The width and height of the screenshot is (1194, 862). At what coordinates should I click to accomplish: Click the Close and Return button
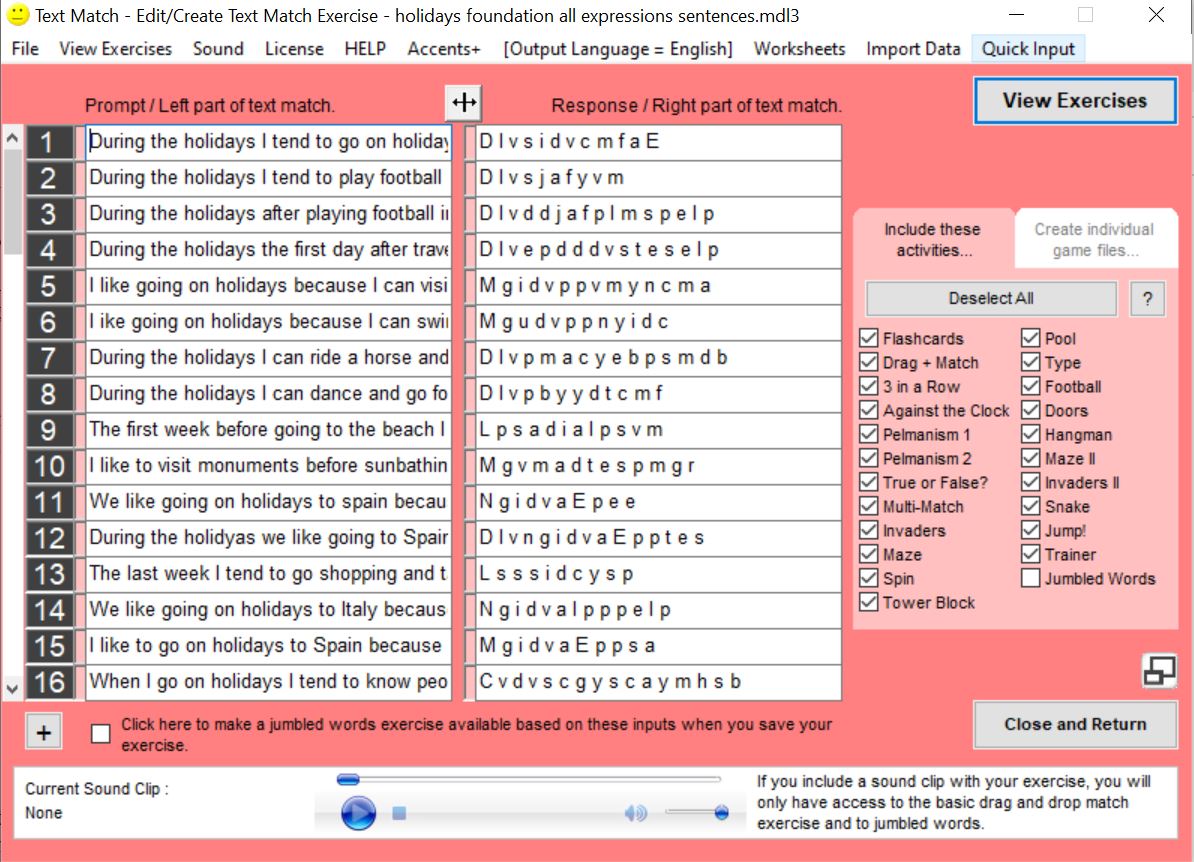pos(1074,724)
